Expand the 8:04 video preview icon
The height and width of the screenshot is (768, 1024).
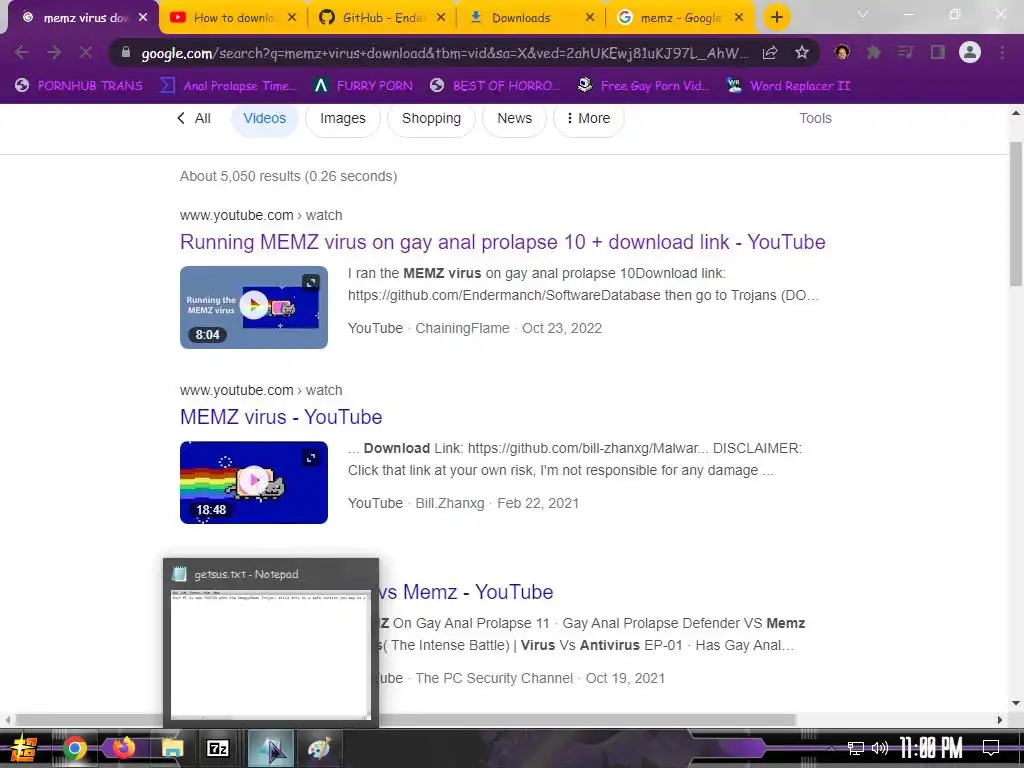pos(311,282)
